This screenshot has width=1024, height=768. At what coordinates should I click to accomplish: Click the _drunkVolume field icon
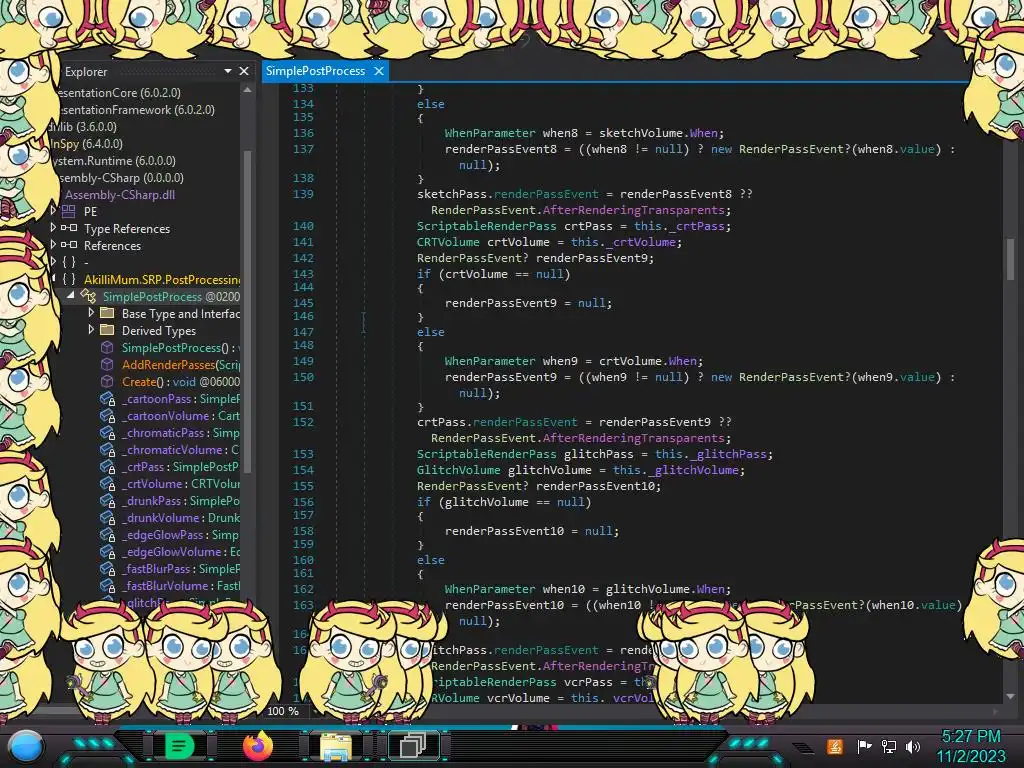pyautogui.click(x=107, y=517)
